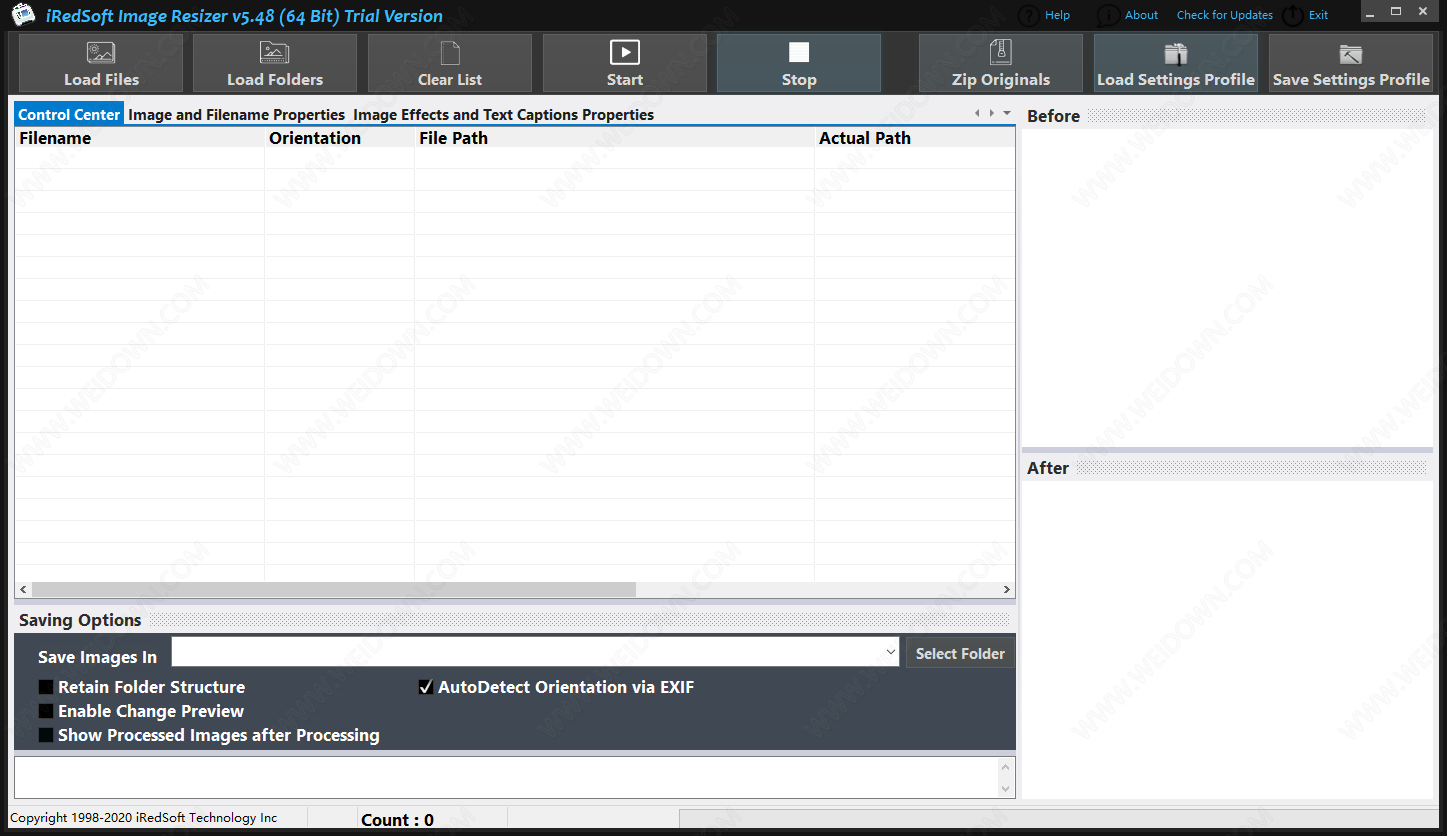Screen dimensions: 1447x836
Task: Click the Orientation column header
Action: 340,138
